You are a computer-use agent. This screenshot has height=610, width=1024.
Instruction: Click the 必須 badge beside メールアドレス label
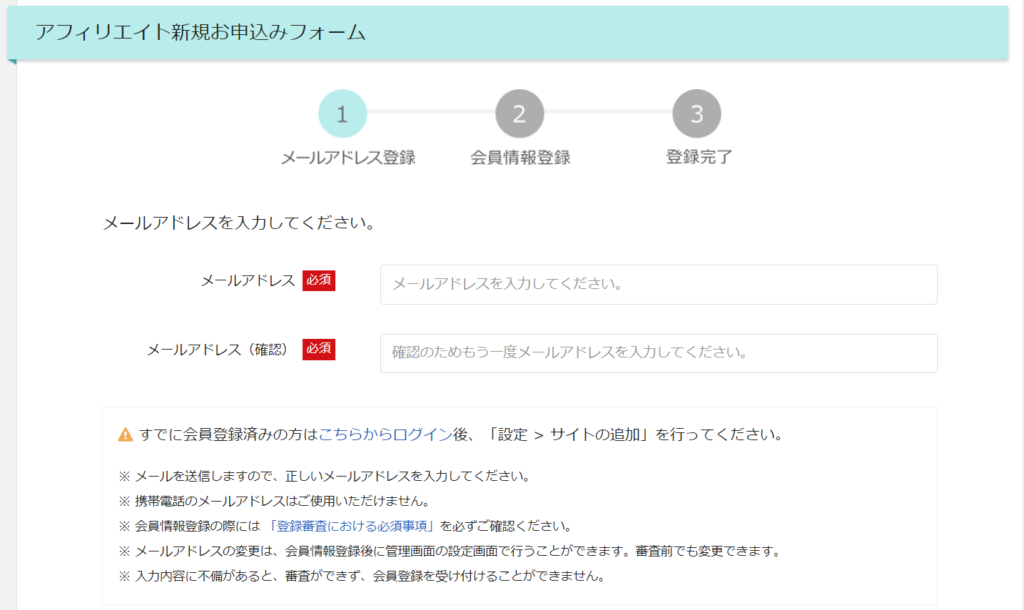point(319,280)
